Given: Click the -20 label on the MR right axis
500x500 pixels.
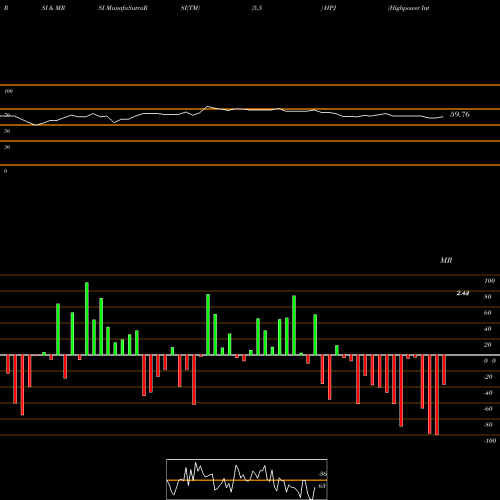Looking at the screenshot, I should coord(488,377).
